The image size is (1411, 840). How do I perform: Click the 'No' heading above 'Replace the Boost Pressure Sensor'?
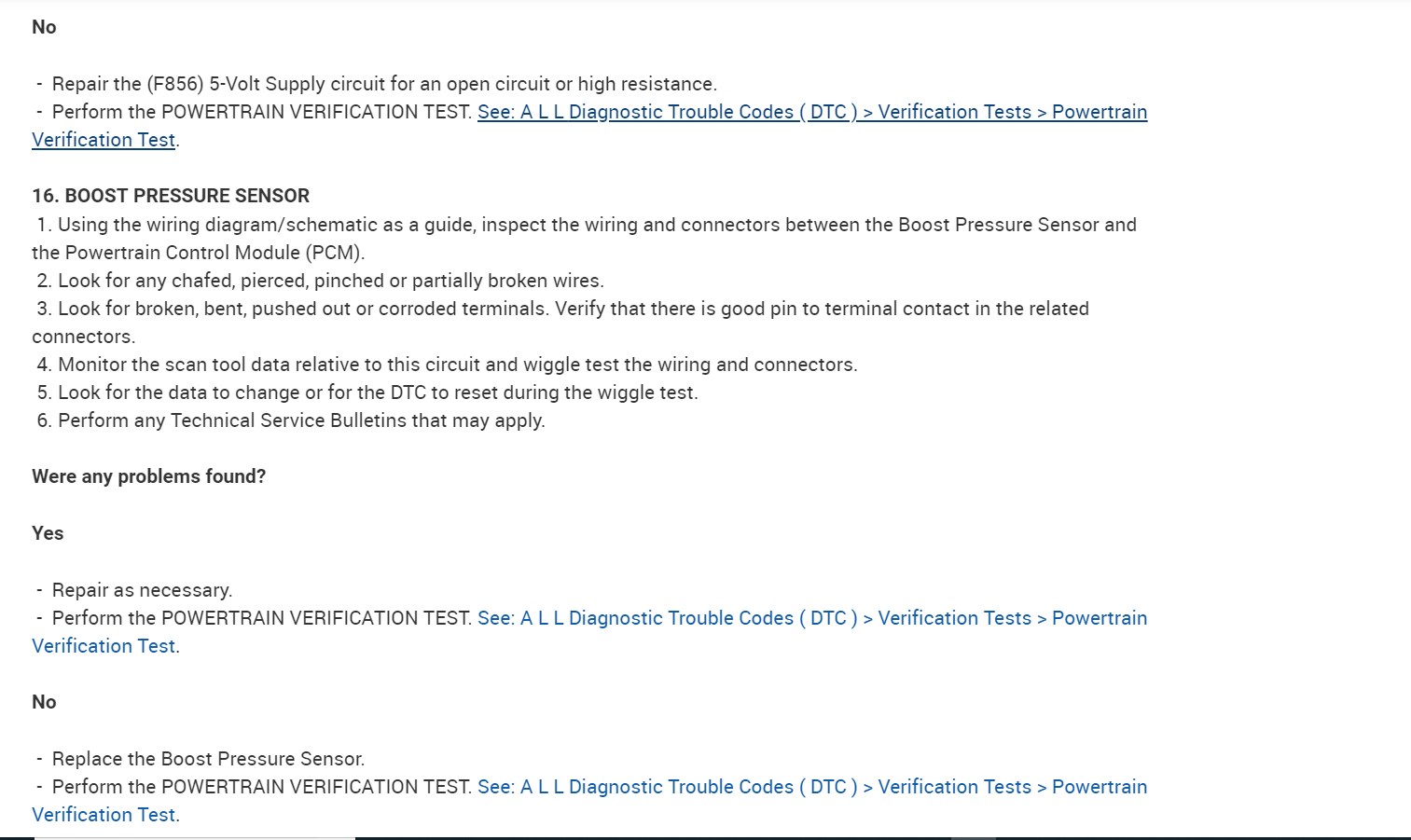(44, 702)
